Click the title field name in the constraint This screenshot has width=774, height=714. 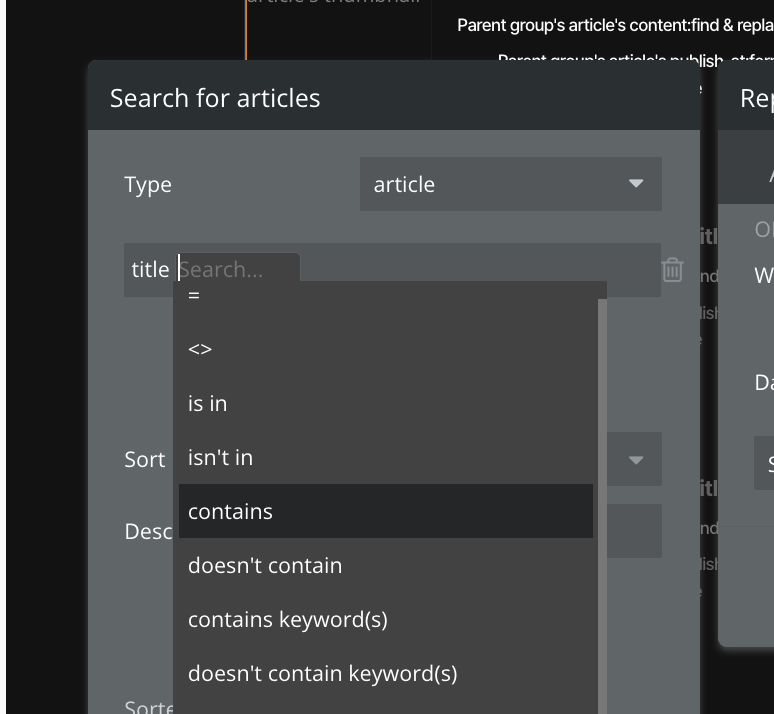click(x=150, y=270)
